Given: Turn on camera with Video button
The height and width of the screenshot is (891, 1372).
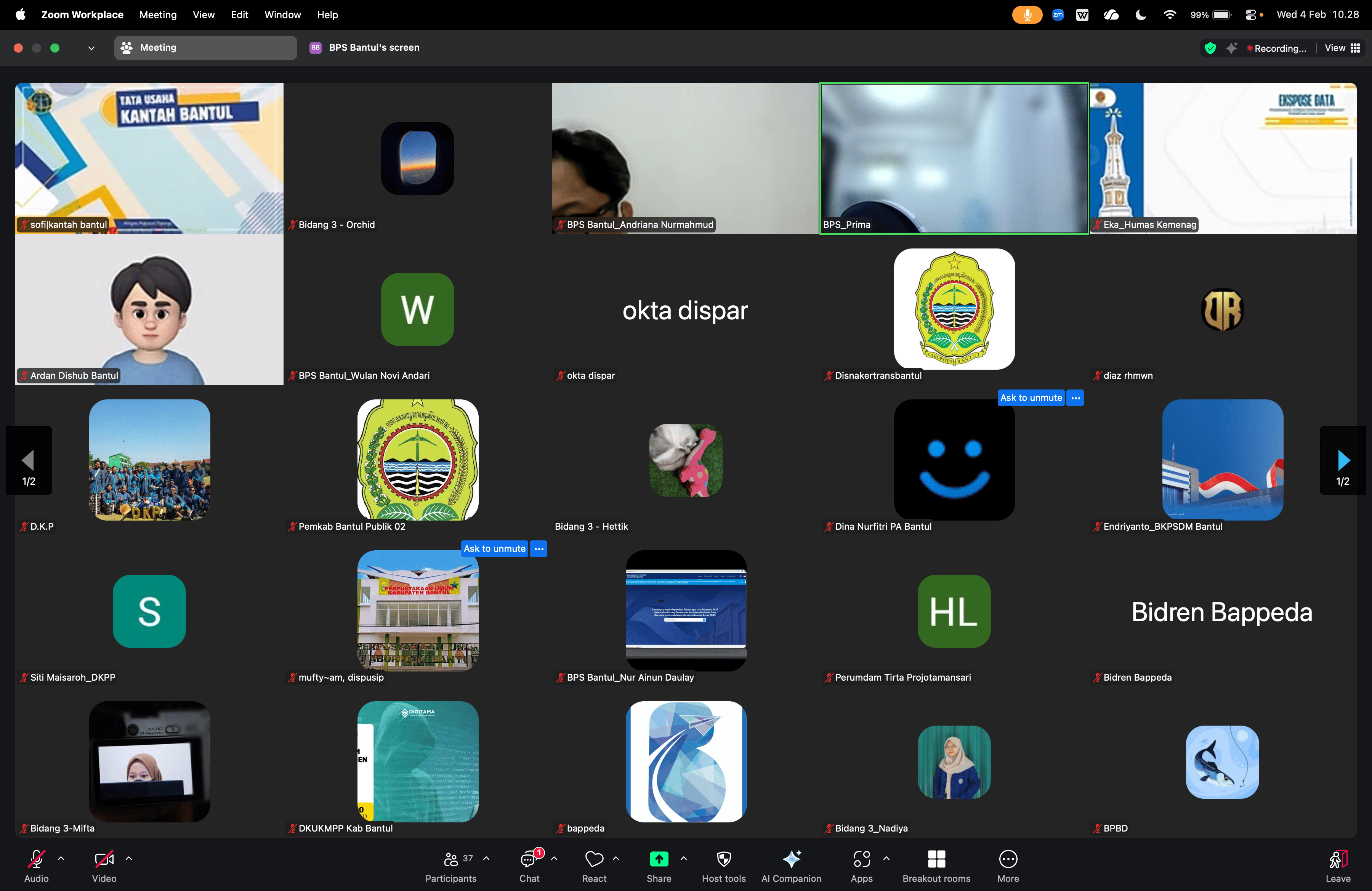Looking at the screenshot, I should (x=104, y=859).
